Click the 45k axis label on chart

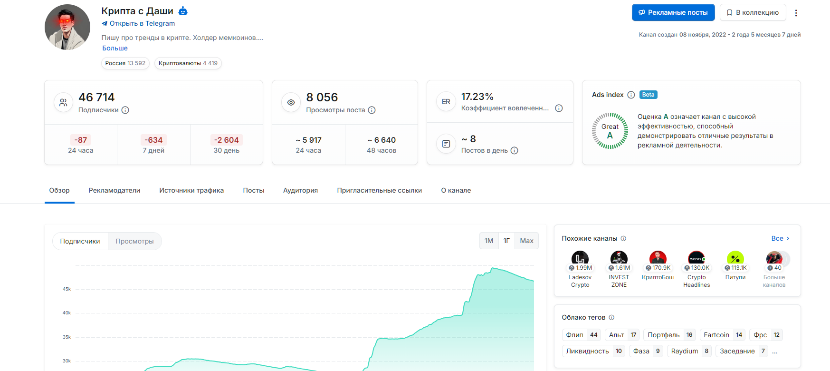click(x=67, y=289)
